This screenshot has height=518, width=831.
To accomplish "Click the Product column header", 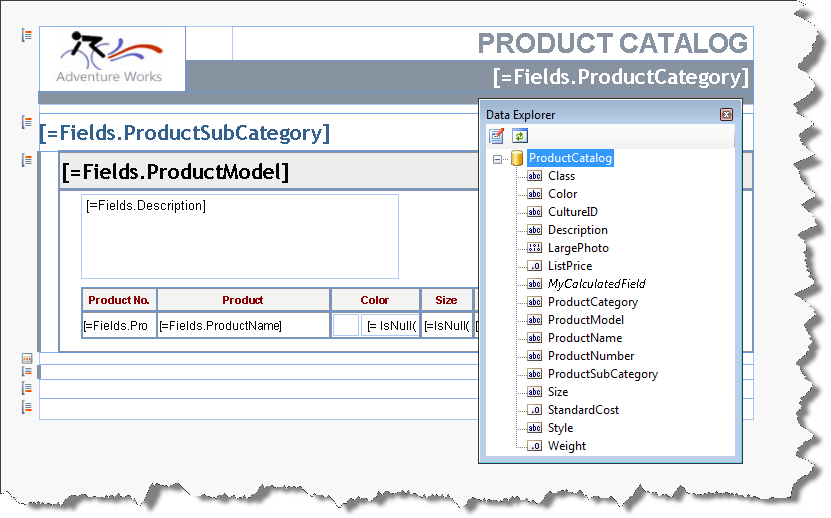I will [243, 300].
